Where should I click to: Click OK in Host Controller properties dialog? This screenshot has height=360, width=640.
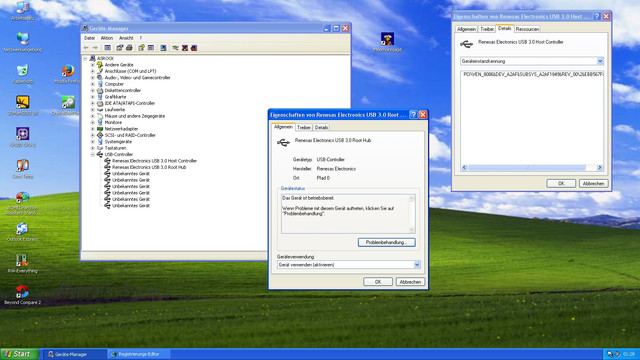561,184
